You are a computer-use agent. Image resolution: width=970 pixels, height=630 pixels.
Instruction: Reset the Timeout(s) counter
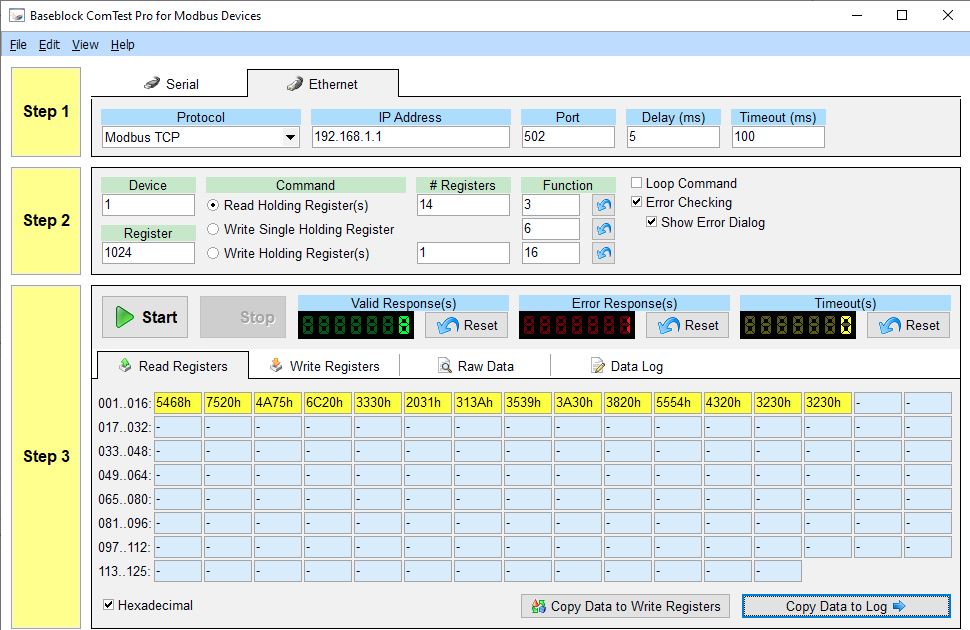click(909, 325)
